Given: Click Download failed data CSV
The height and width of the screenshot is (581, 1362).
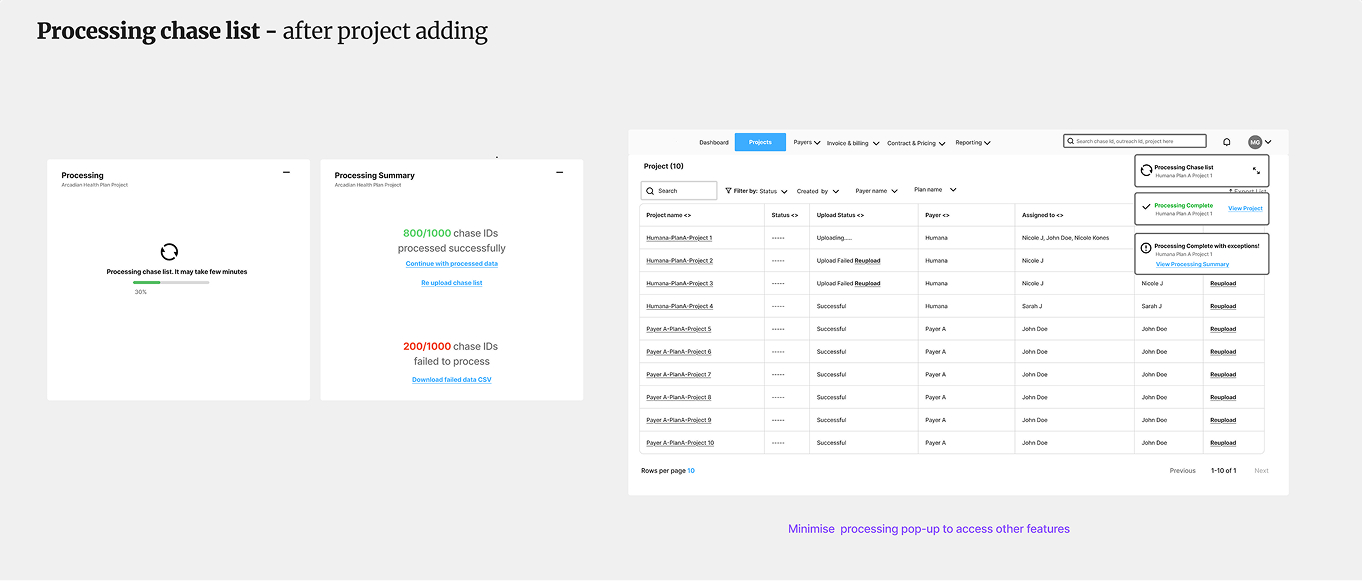Looking at the screenshot, I should click(451, 379).
